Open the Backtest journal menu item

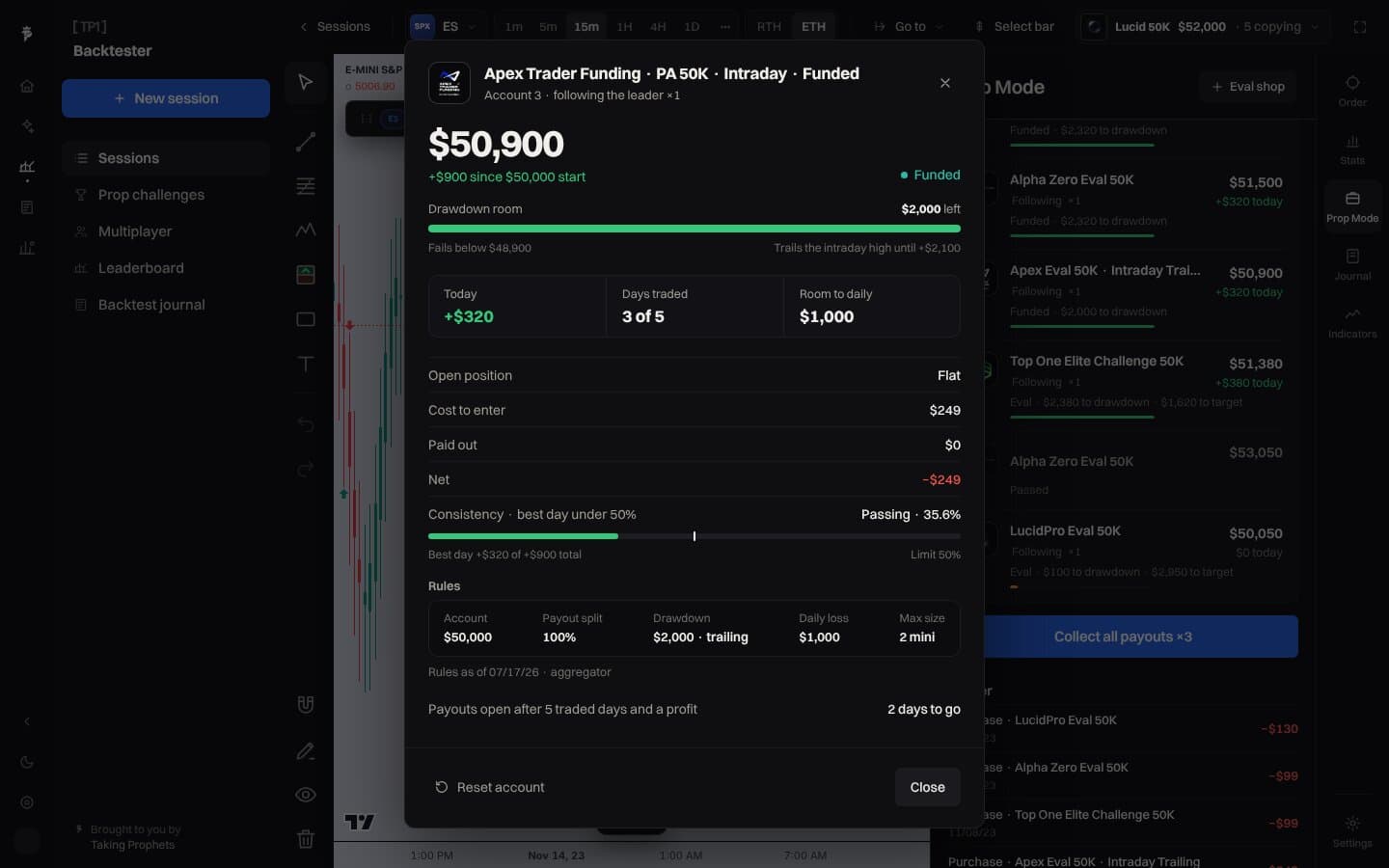[165, 305]
